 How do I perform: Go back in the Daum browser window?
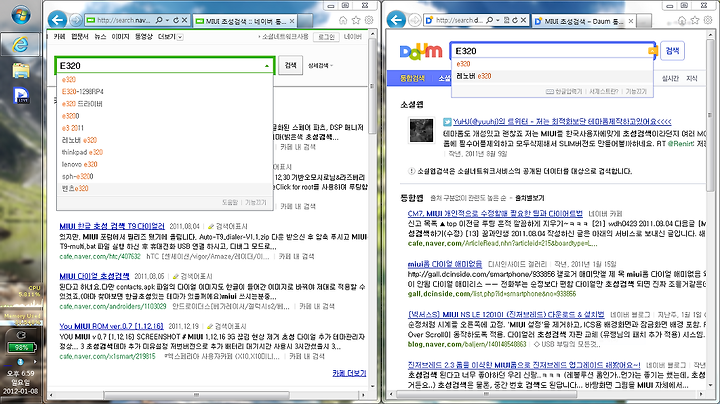pyautogui.click(x=396, y=20)
